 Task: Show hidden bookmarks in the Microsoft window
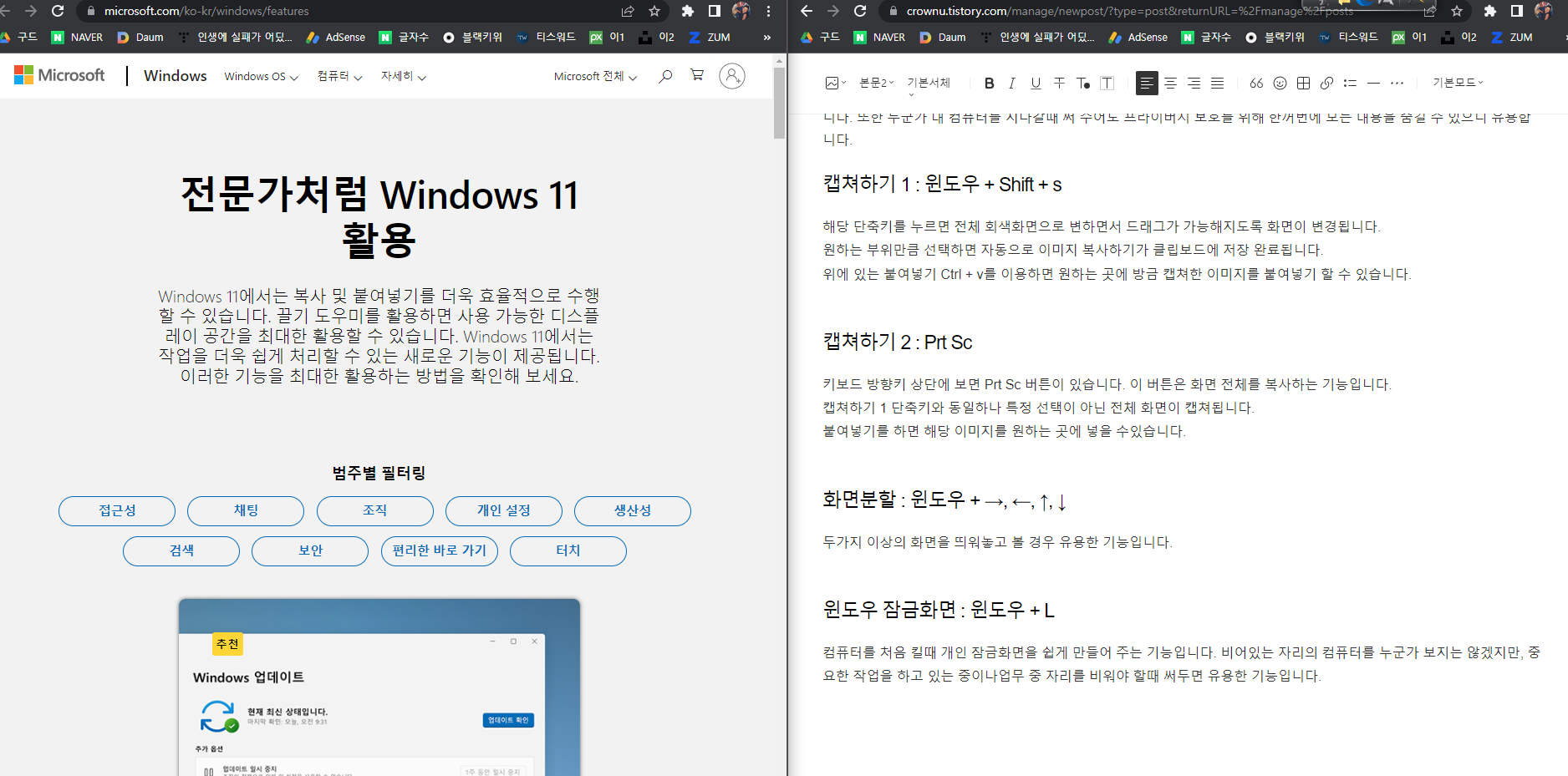[766, 38]
